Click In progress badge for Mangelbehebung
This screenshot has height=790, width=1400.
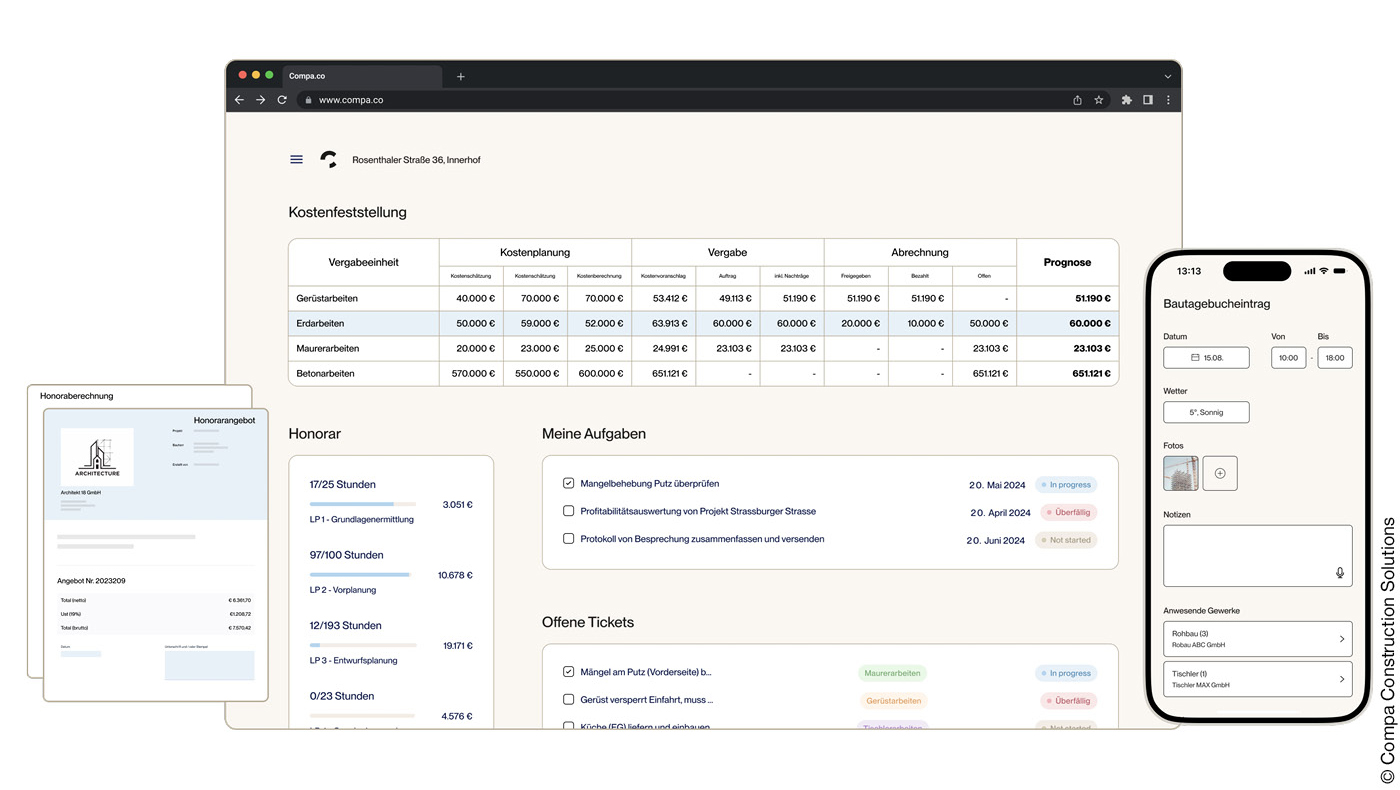(x=1066, y=485)
